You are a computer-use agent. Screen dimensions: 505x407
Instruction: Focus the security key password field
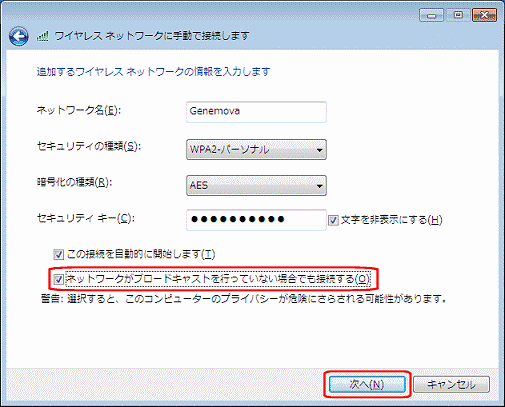256,220
